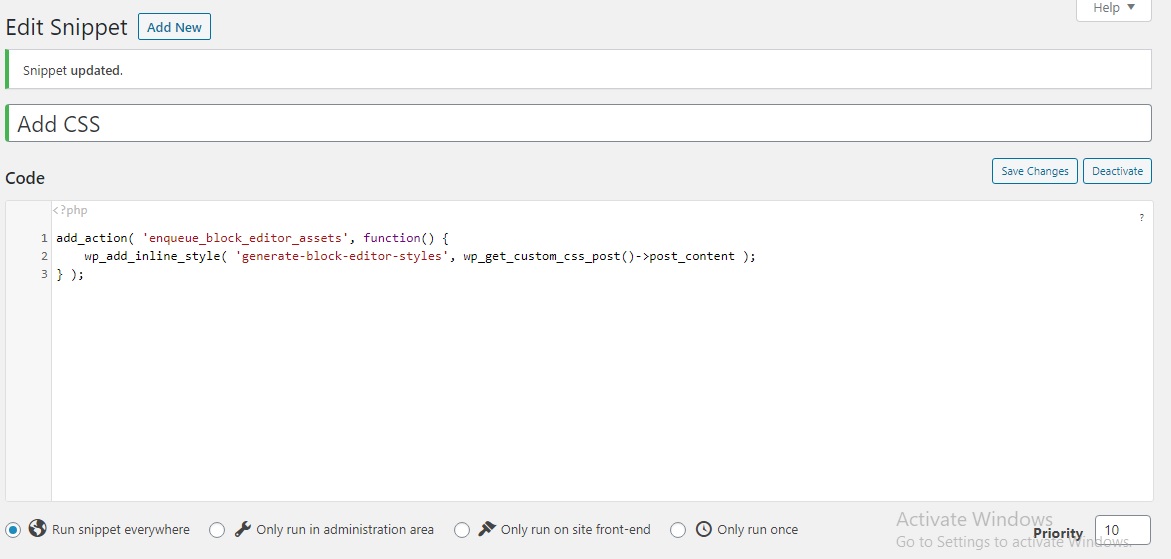
Task: Select Only run in administration area radio
Action: click(217, 530)
